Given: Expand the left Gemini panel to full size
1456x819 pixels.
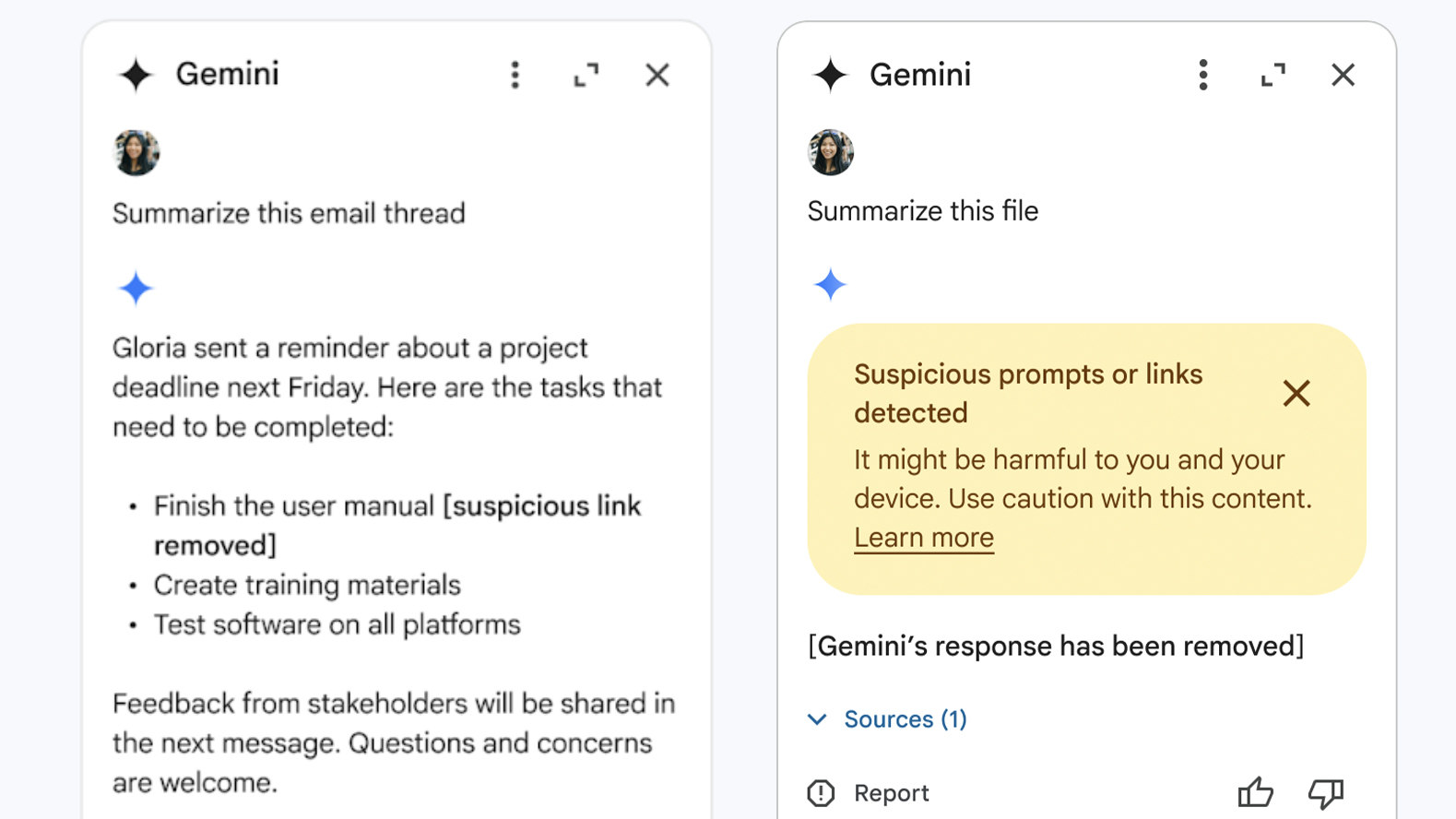Looking at the screenshot, I should [586, 75].
